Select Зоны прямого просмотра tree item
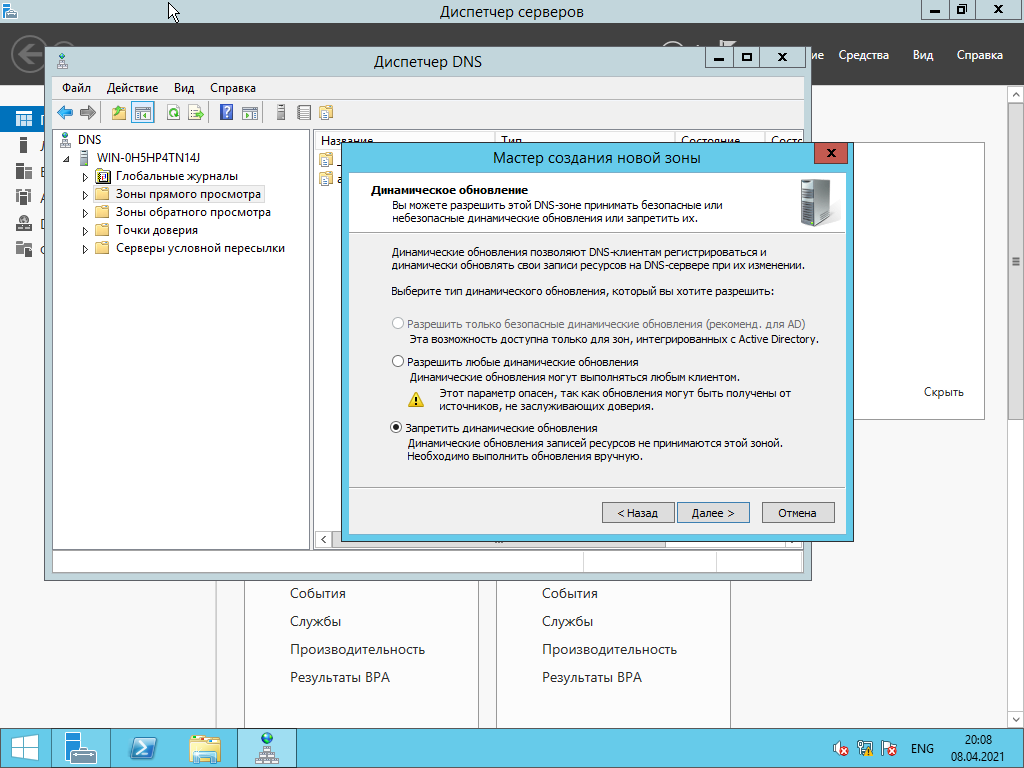1024x768 pixels. pyautogui.click(x=188, y=194)
